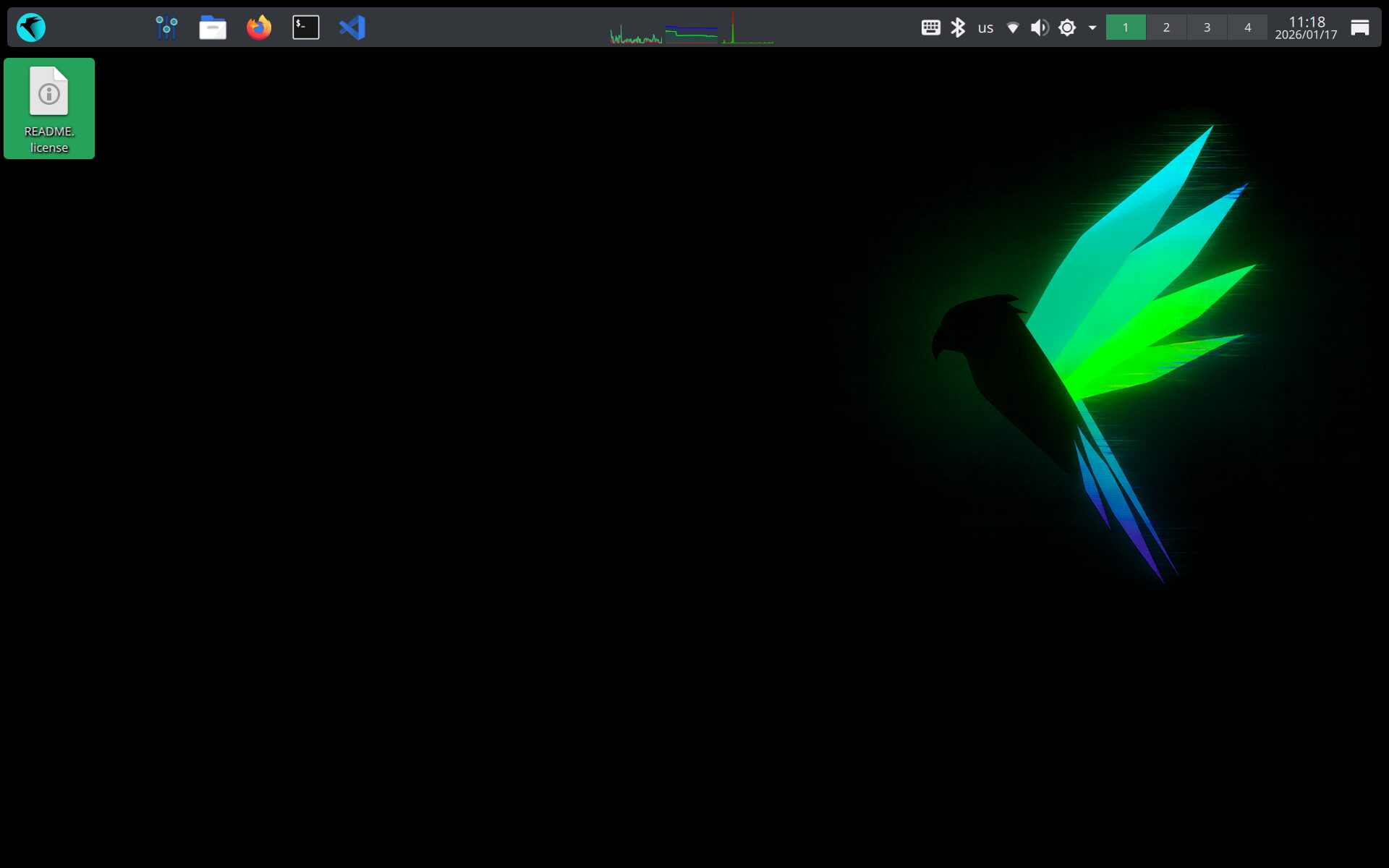Launch the settings mixer control panel
Screen dimensions: 1389x868
(166, 27)
